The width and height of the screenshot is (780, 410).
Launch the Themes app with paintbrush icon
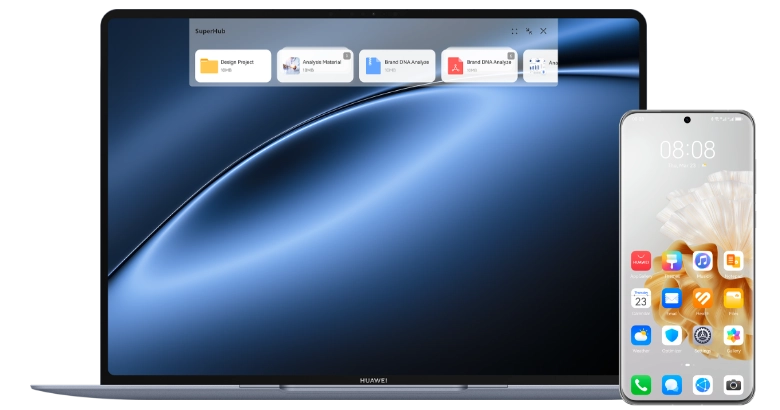[672, 261]
